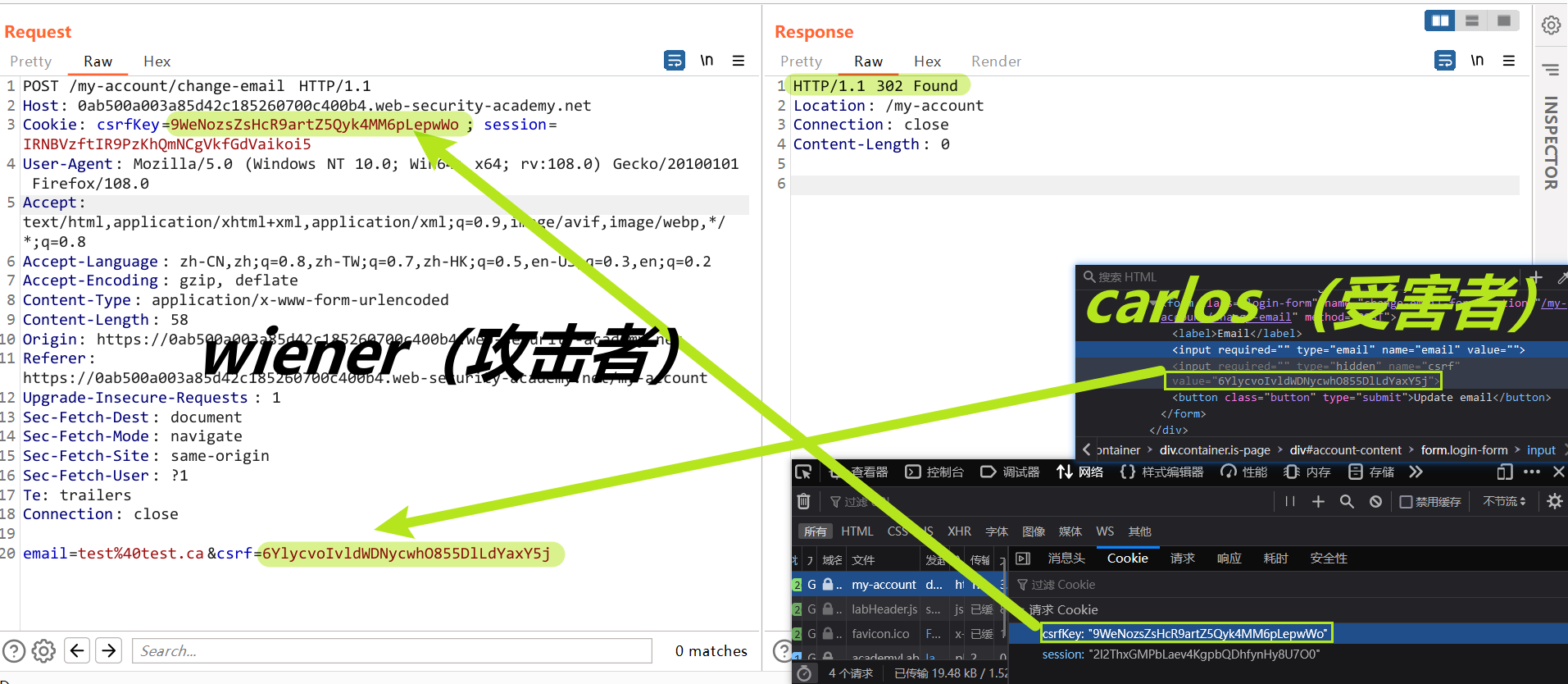Open the Response panel hamburger menu
The width and height of the screenshot is (1568, 684).
tap(1508, 61)
